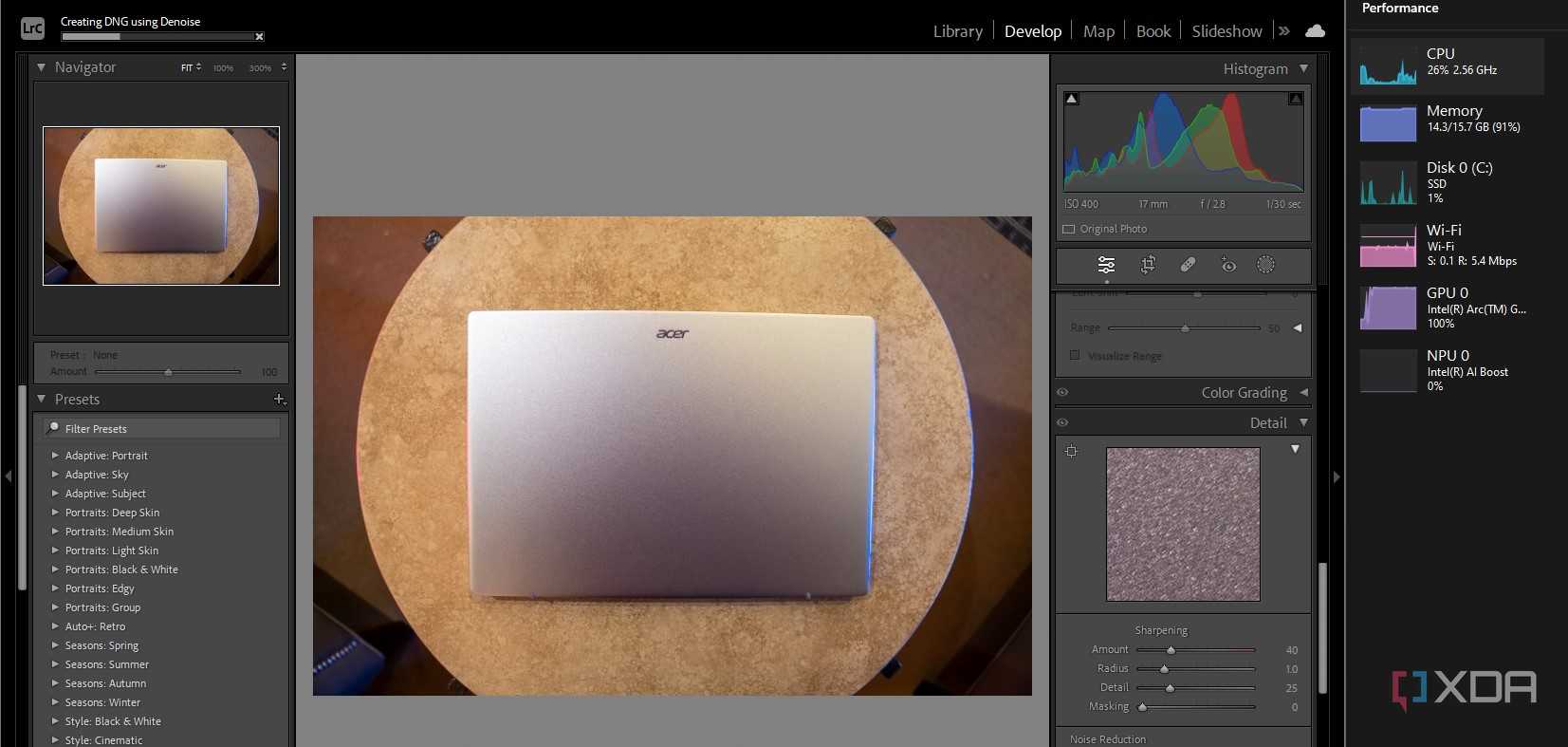The image size is (1568, 747).
Task: Set Navigator zoom to 300%
Action: click(x=260, y=68)
